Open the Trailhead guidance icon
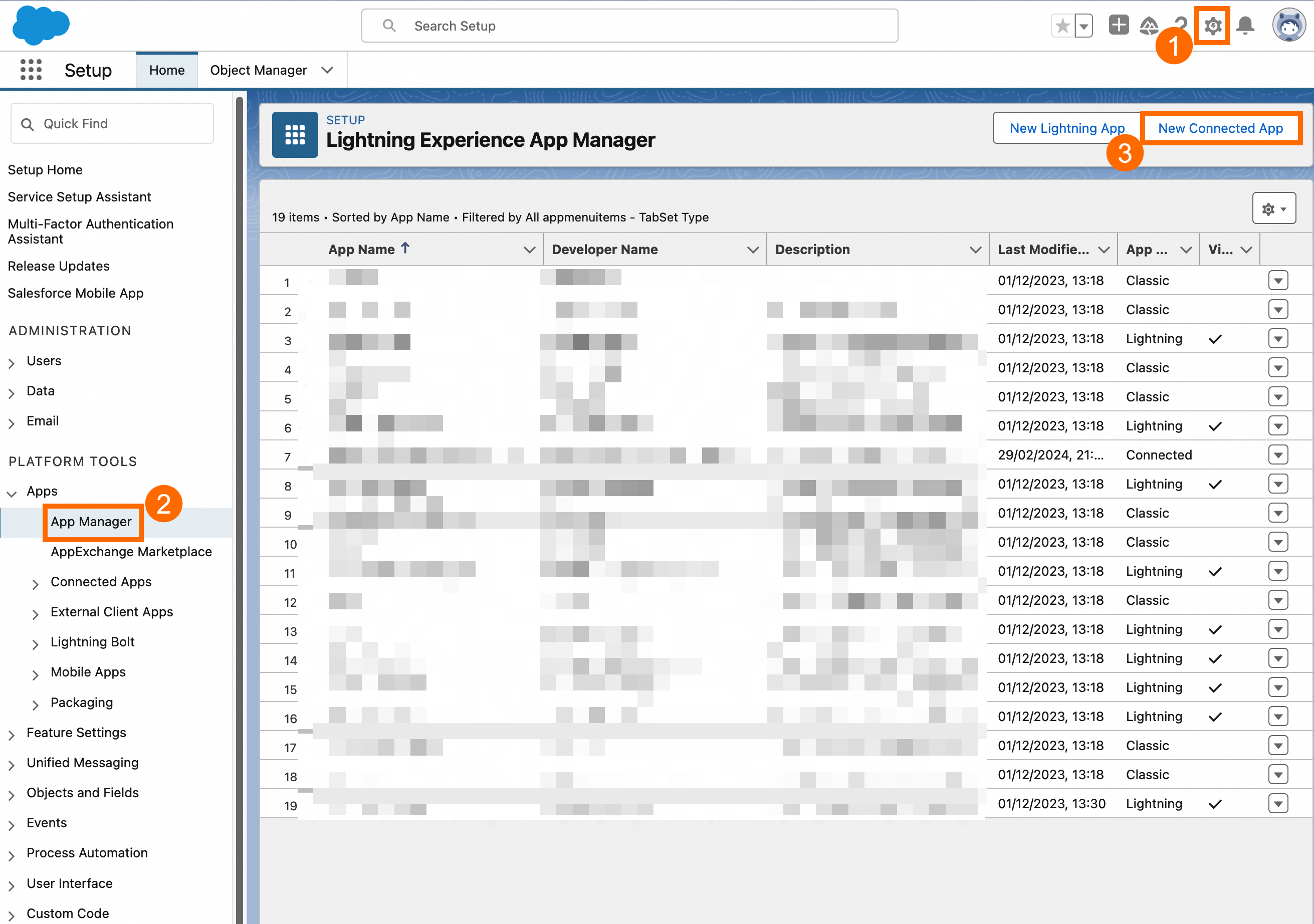 click(x=1149, y=26)
